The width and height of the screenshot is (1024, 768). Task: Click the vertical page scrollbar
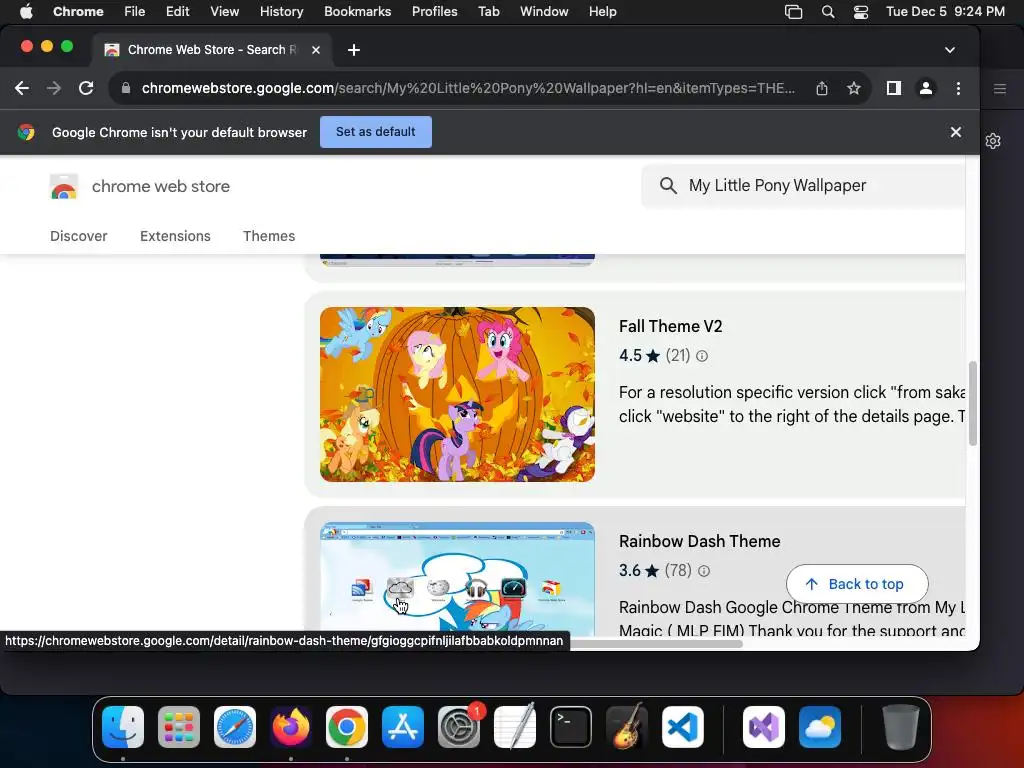pos(972,403)
